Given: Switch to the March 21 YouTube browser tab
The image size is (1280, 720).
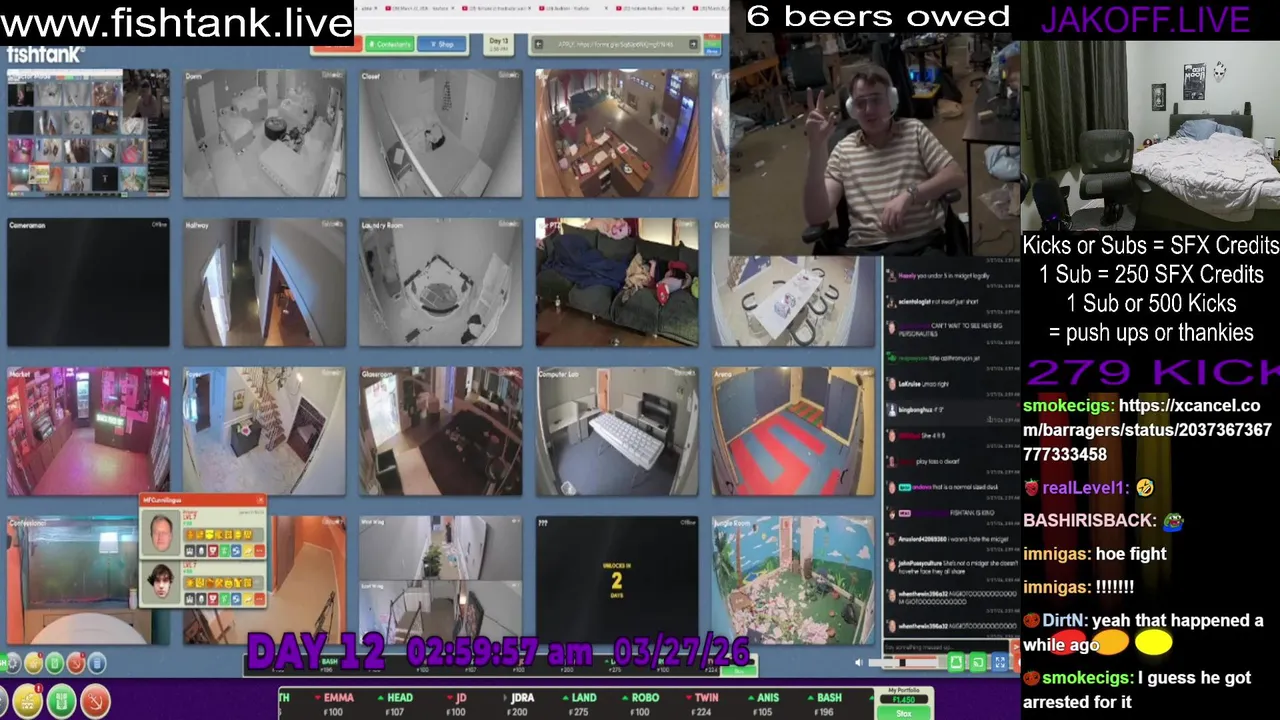Looking at the screenshot, I should click(x=420, y=8).
